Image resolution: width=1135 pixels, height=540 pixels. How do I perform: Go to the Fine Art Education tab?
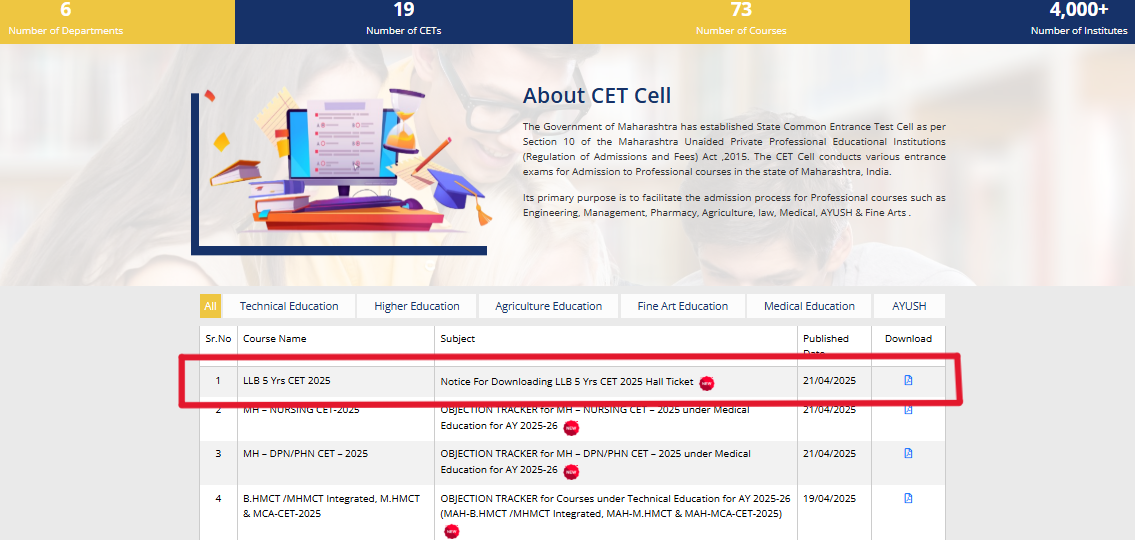[x=683, y=306]
